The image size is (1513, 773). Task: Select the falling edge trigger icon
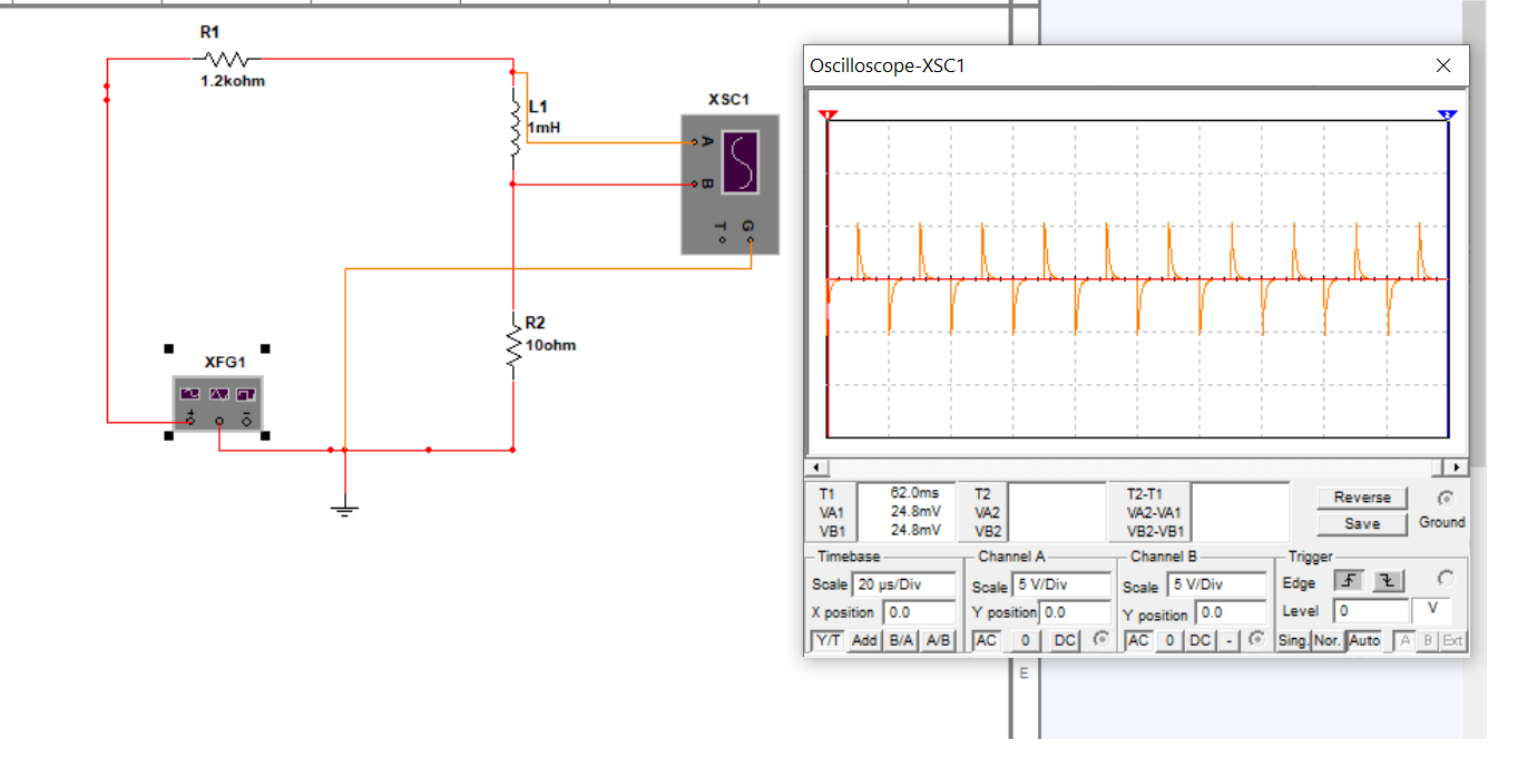[1390, 581]
